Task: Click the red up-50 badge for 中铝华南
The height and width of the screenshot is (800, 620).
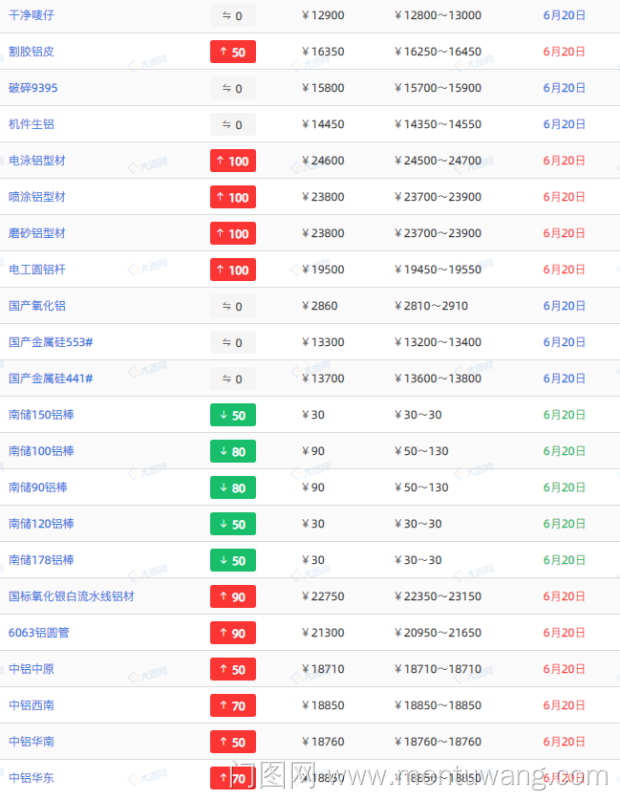Action: pos(233,741)
